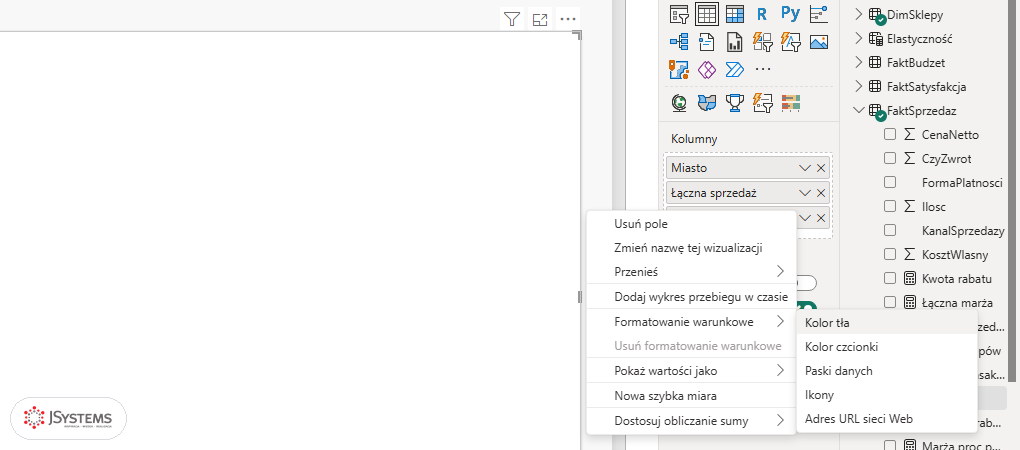Insert an R script visual
Image resolution: width=1020 pixels, height=450 pixels.
pos(762,14)
